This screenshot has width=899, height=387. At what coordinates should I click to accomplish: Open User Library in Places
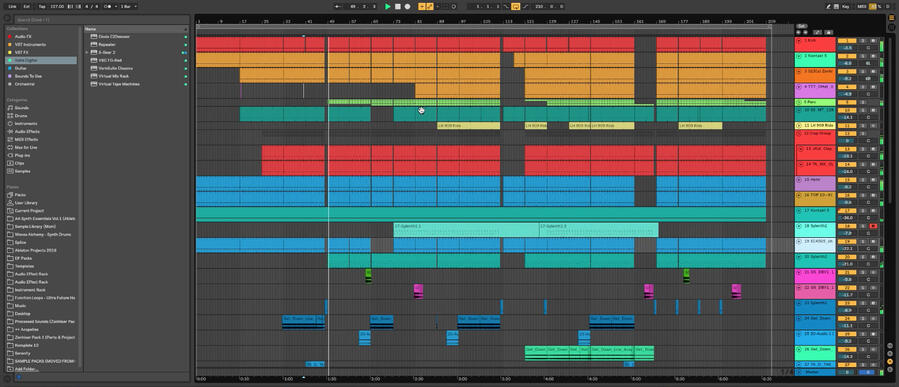click(x=26, y=202)
